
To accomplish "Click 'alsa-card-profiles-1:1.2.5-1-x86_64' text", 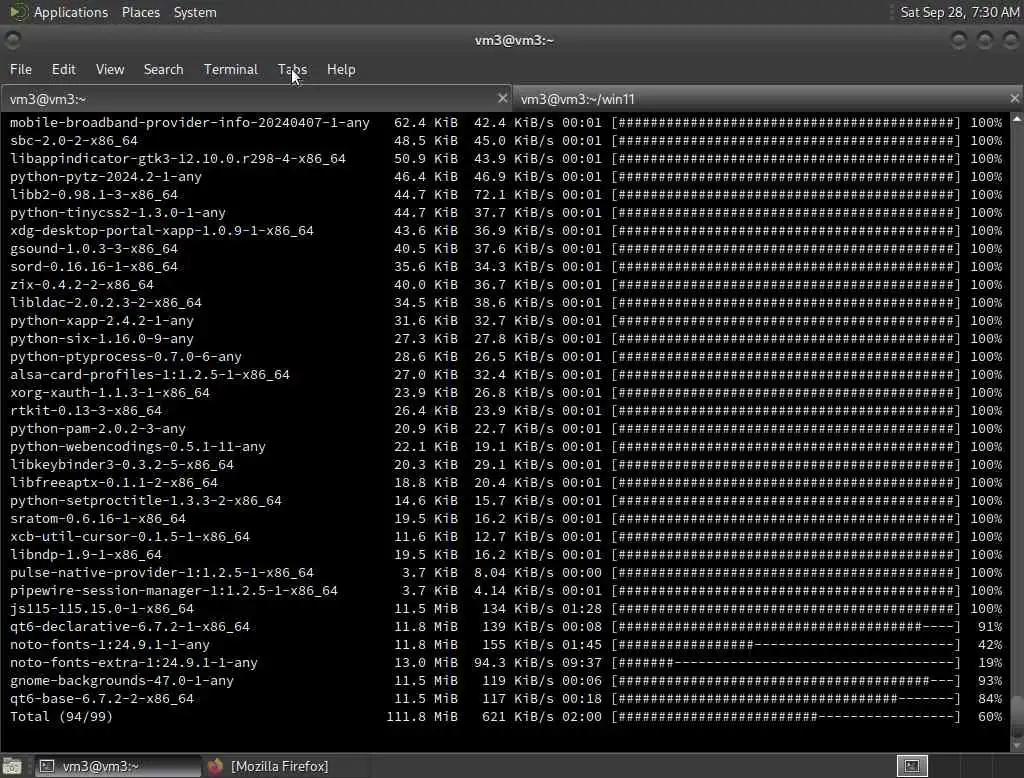I will click(150, 375).
